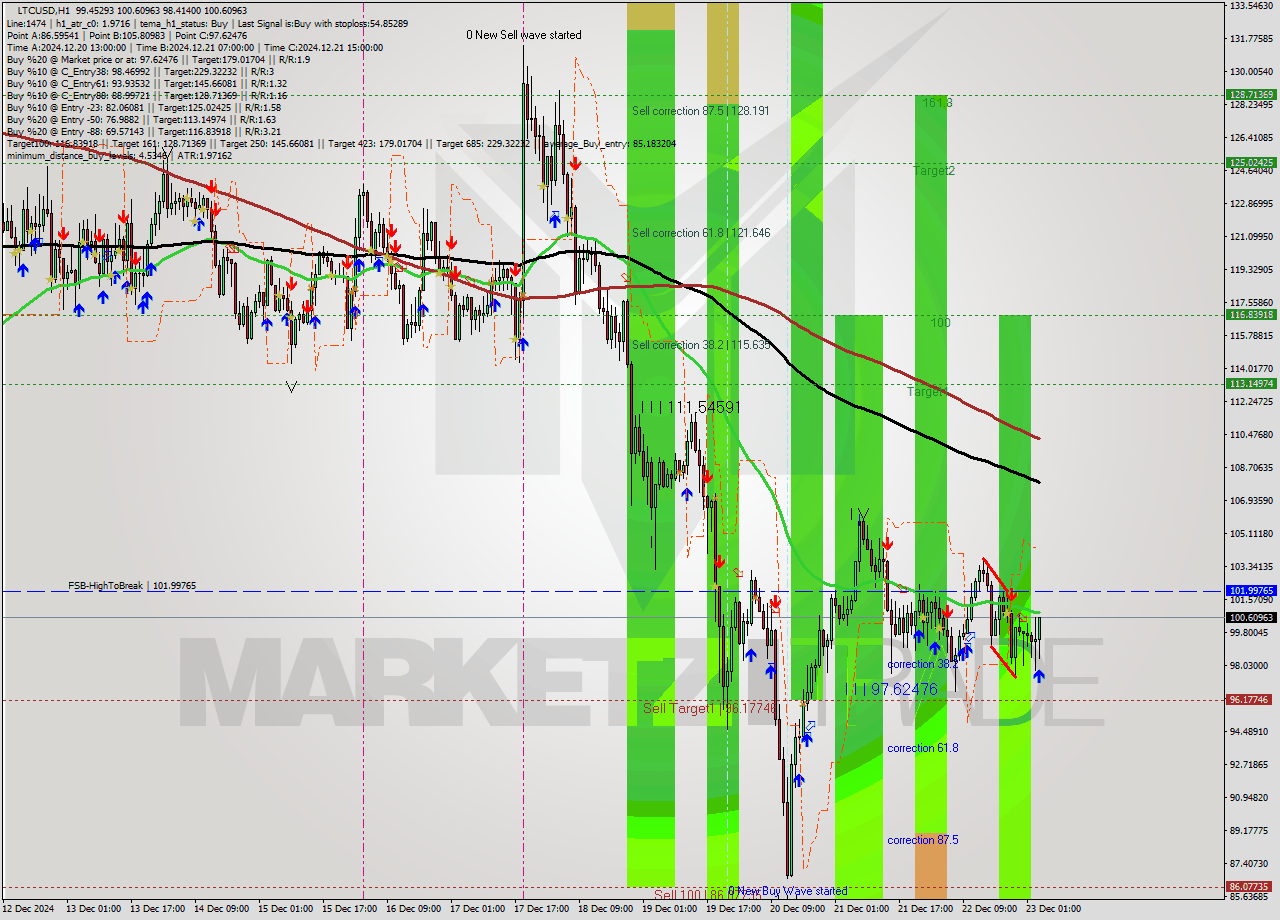Click the 130.00250 price axis value
Viewport: 1280px width, 920px height.
pyautogui.click(x=1251, y=72)
